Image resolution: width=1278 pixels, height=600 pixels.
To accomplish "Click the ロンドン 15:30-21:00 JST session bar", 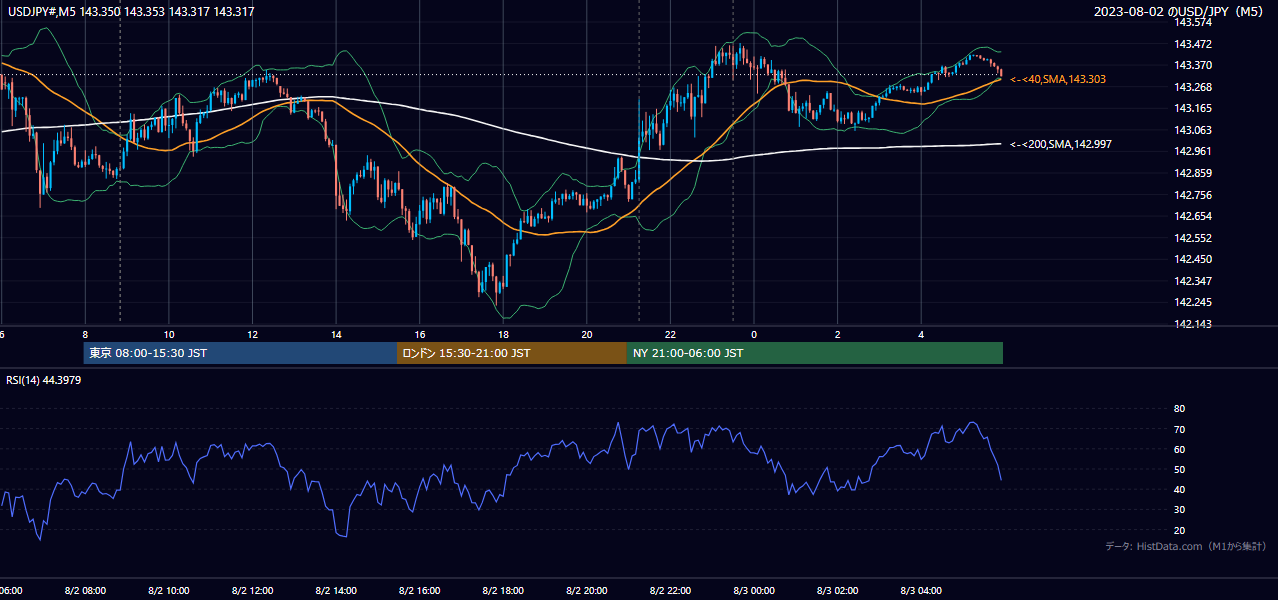I will pos(512,353).
